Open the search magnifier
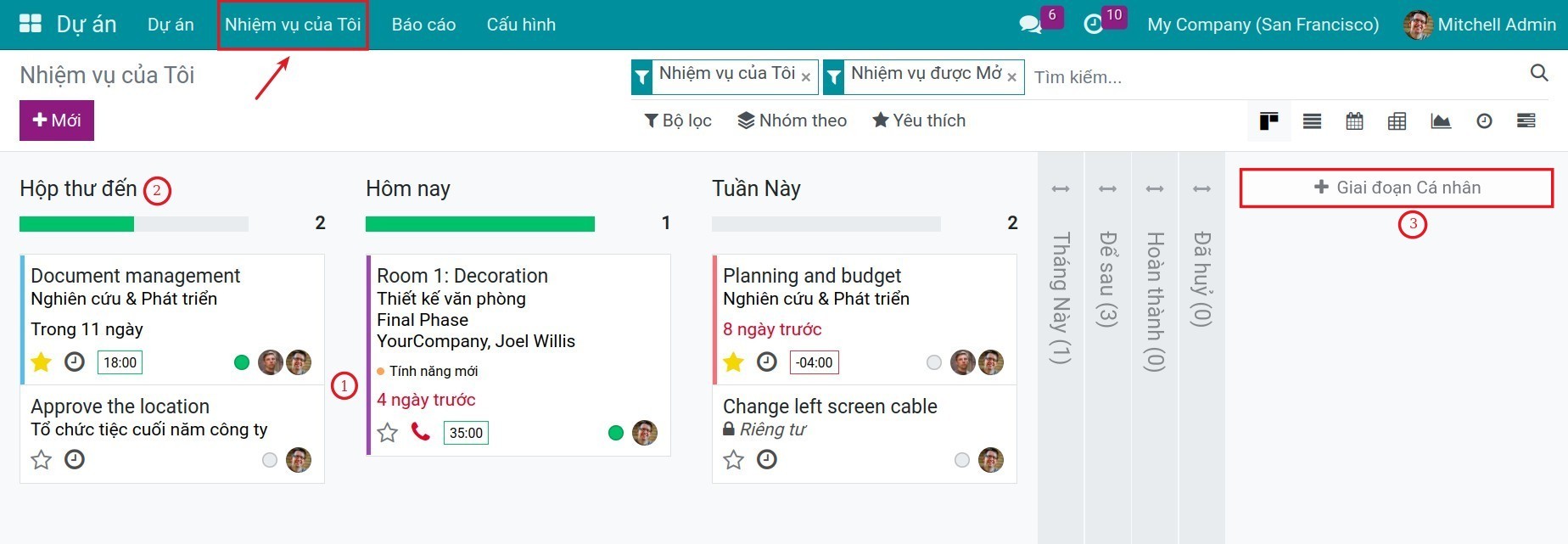This screenshot has height=544, width=1568. click(x=1539, y=73)
